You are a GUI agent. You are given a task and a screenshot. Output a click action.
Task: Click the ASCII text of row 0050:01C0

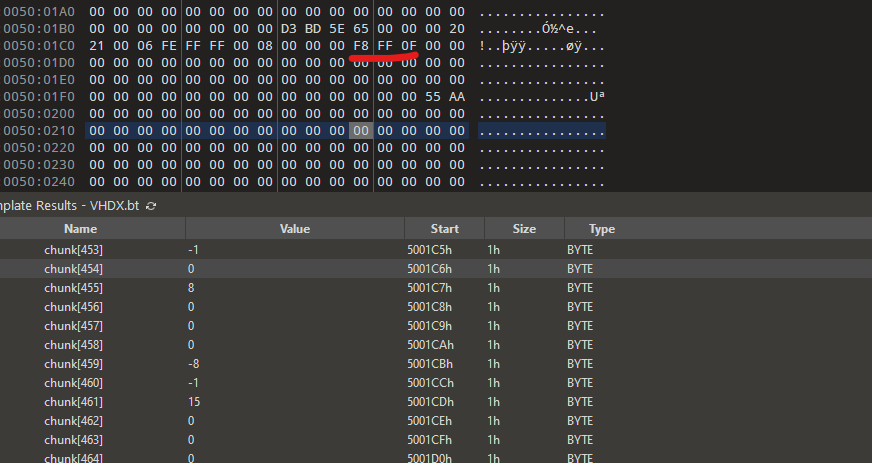541,46
